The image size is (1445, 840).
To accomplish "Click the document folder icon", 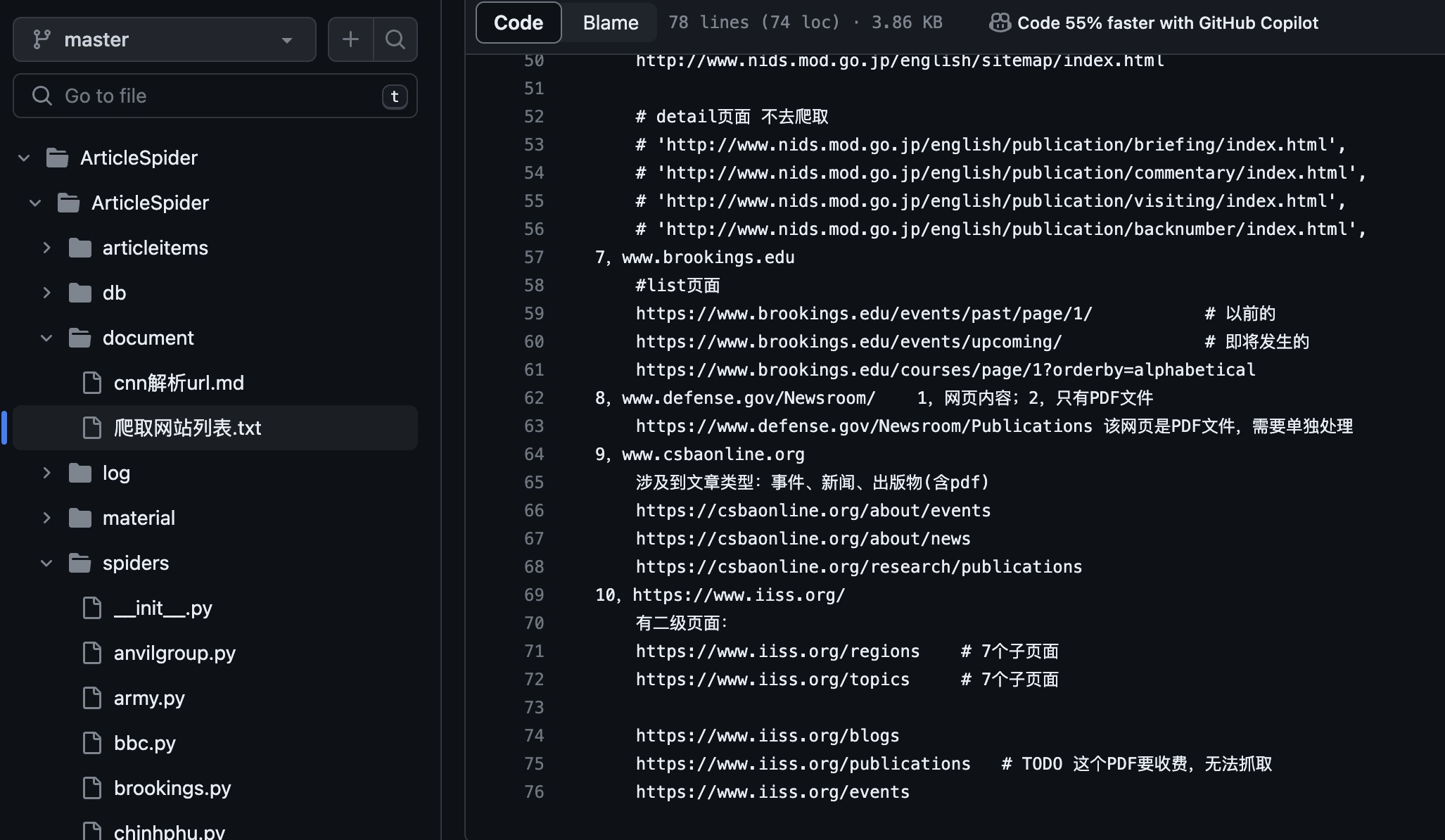I will coord(80,338).
